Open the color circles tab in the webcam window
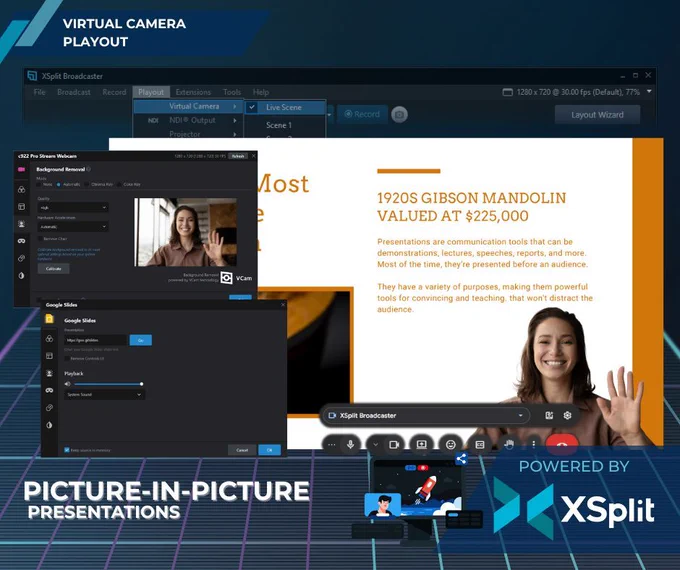 coord(21,190)
